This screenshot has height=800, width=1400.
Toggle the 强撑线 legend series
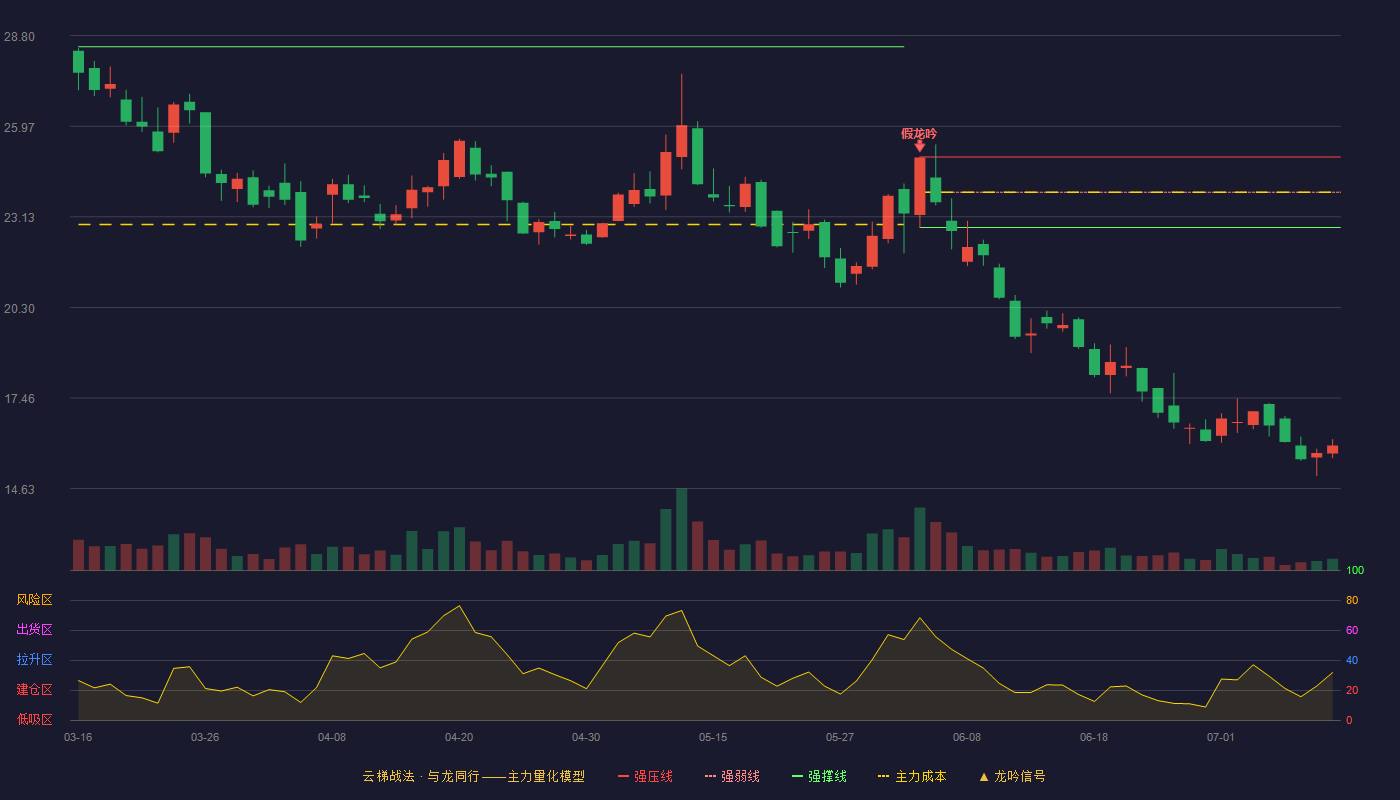[x=819, y=776]
